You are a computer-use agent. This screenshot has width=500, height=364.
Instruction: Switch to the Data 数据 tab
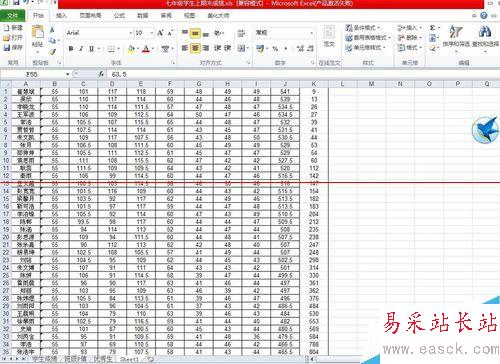143,15
